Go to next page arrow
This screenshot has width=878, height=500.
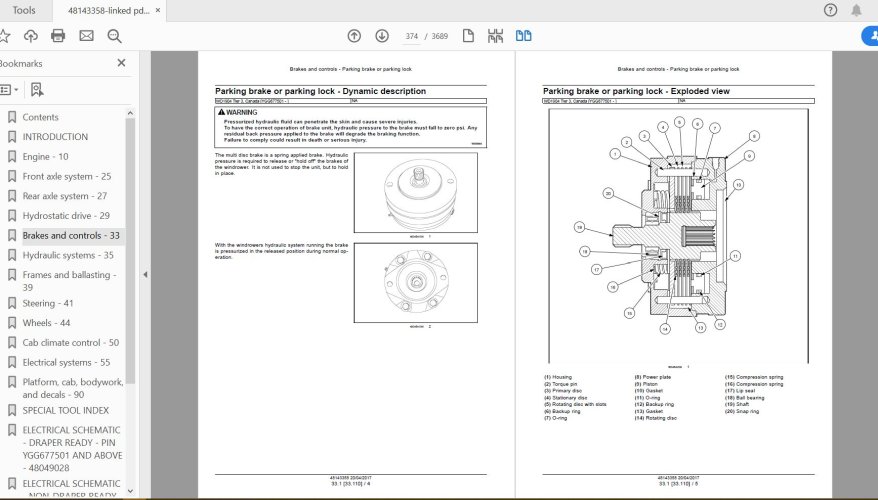(382, 36)
